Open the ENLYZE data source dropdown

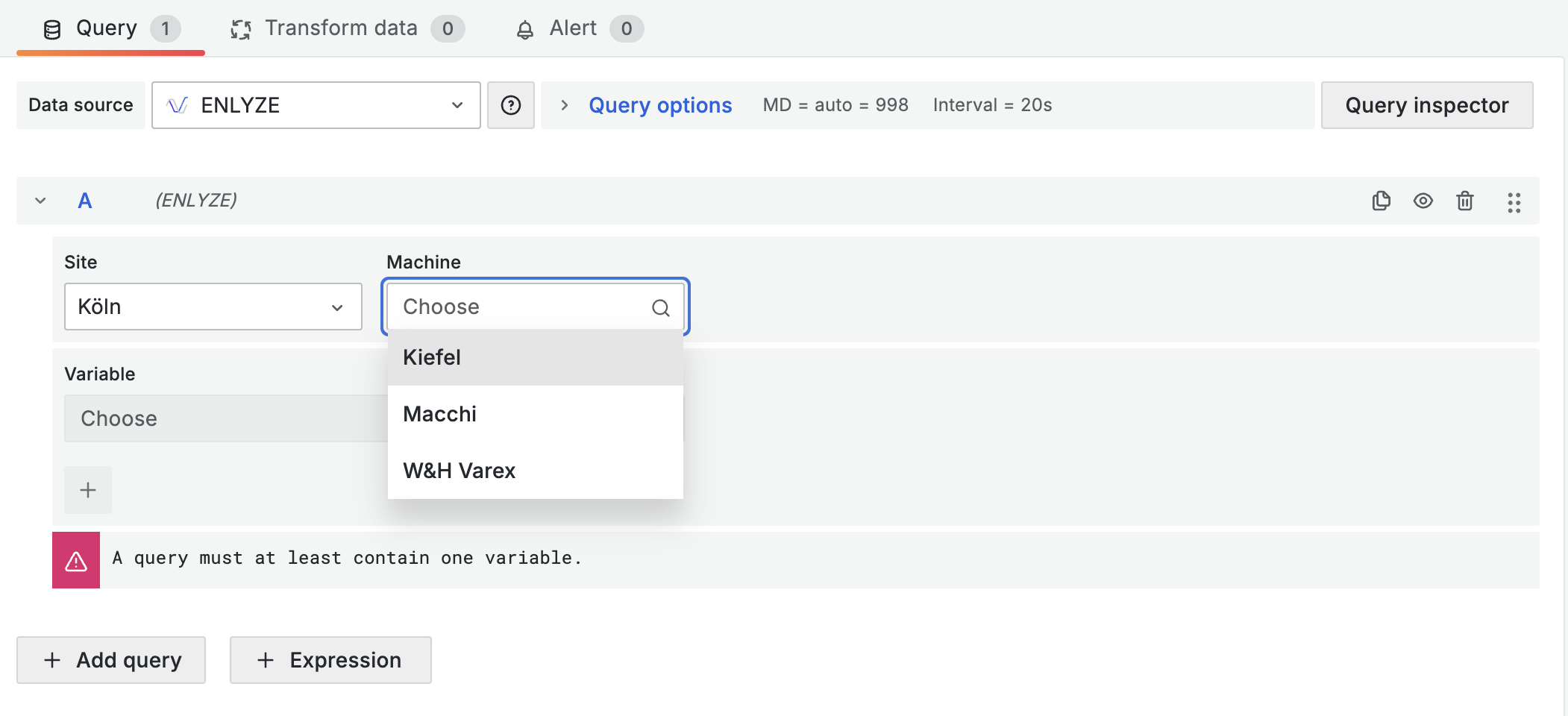pos(316,105)
